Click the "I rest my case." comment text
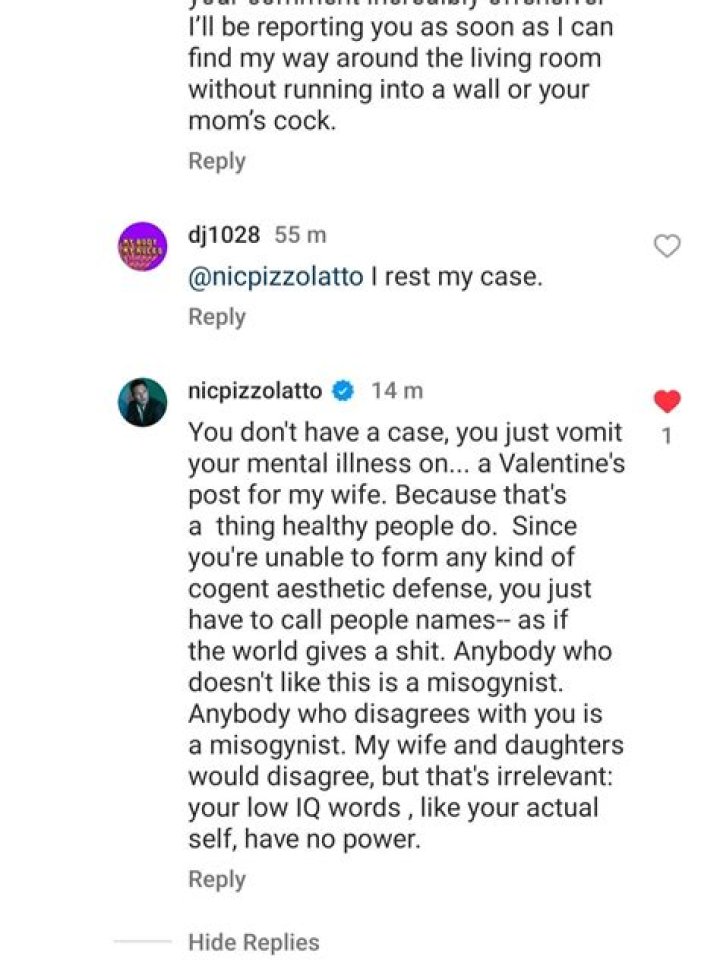 (x=457, y=277)
